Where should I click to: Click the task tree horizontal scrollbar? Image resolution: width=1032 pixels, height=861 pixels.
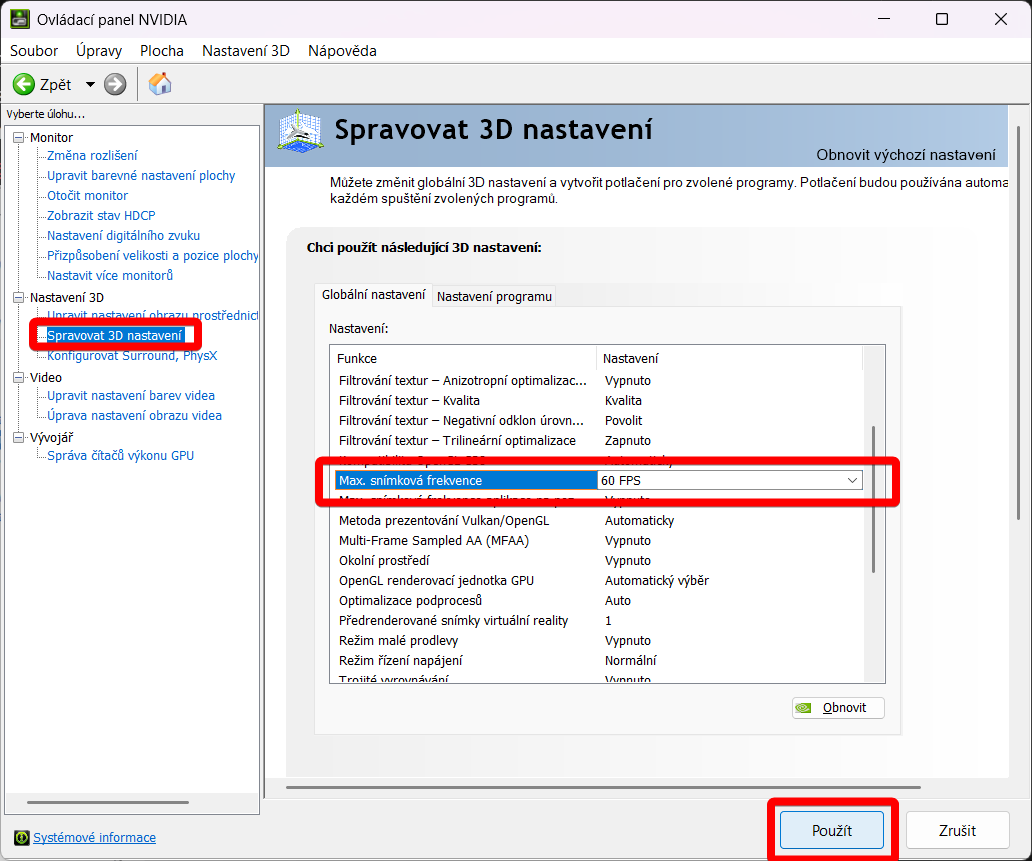click(108, 802)
